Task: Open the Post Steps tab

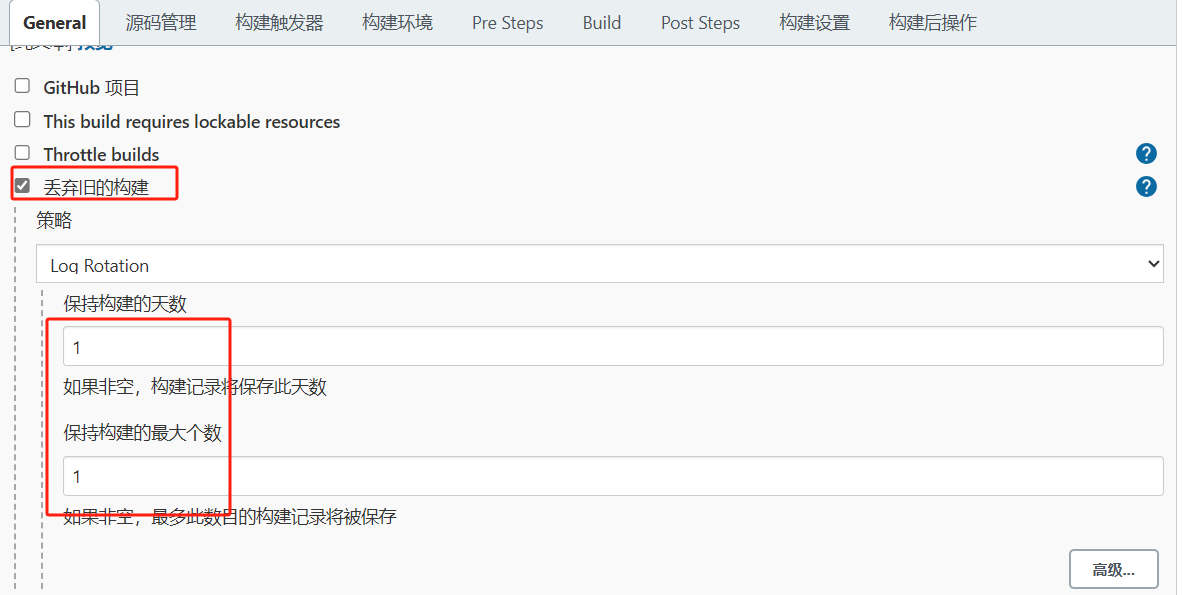Action: [x=700, y=23]
